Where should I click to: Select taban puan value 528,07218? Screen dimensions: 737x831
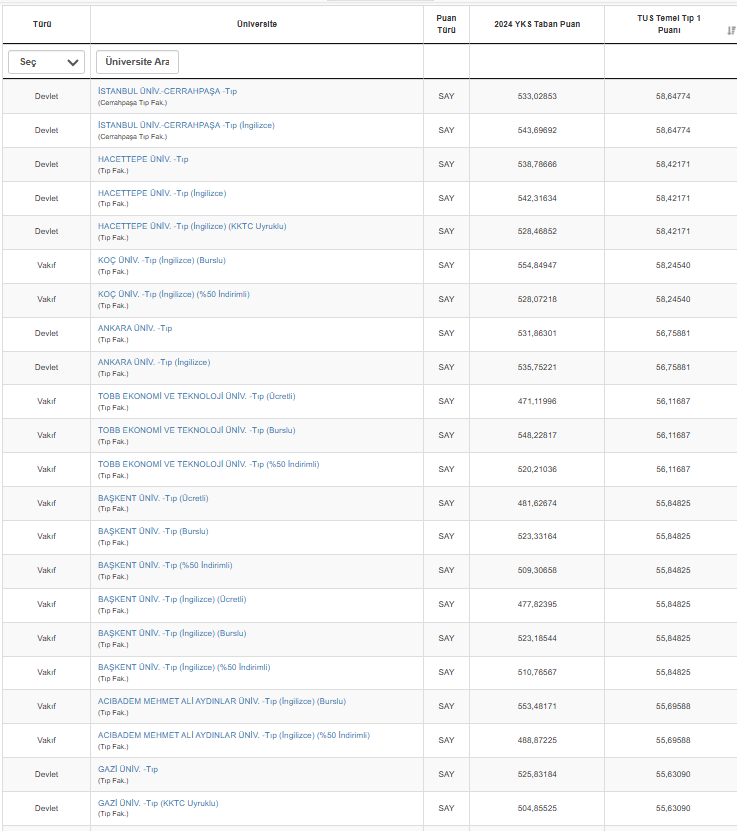pyautogui.click(x=537, y=299)
